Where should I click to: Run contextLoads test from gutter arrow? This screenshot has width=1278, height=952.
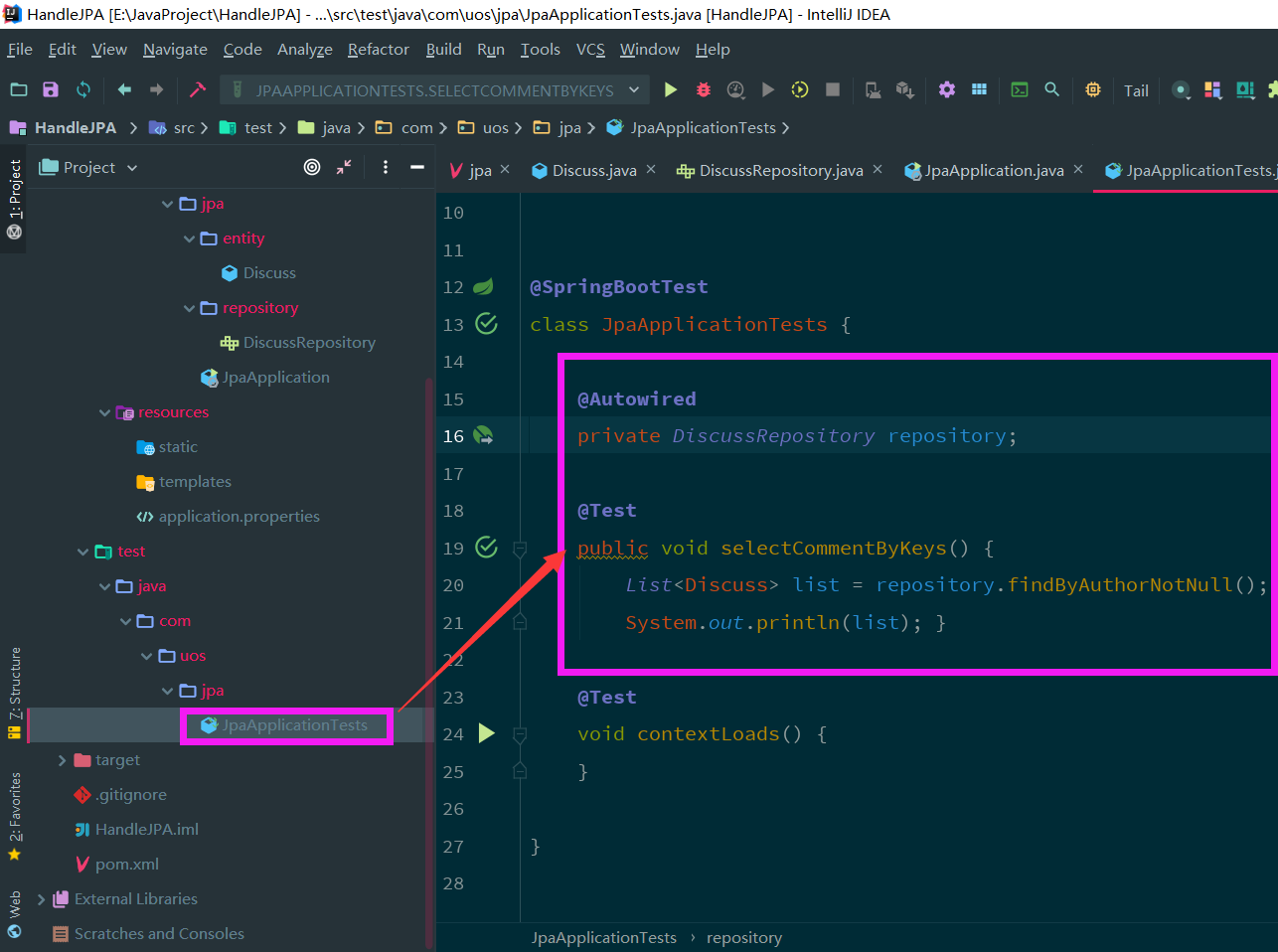click(486, 733)
